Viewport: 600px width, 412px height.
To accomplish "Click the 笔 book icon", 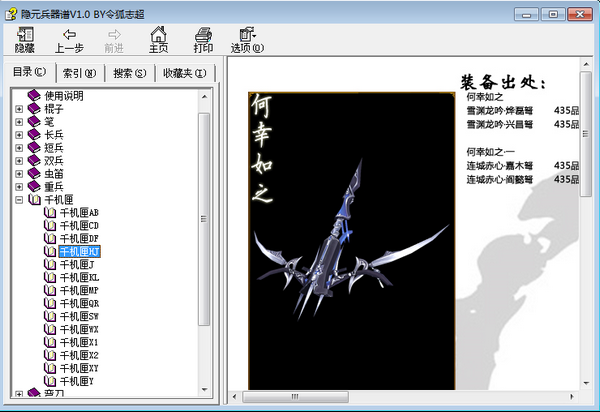I will point(34,122).
